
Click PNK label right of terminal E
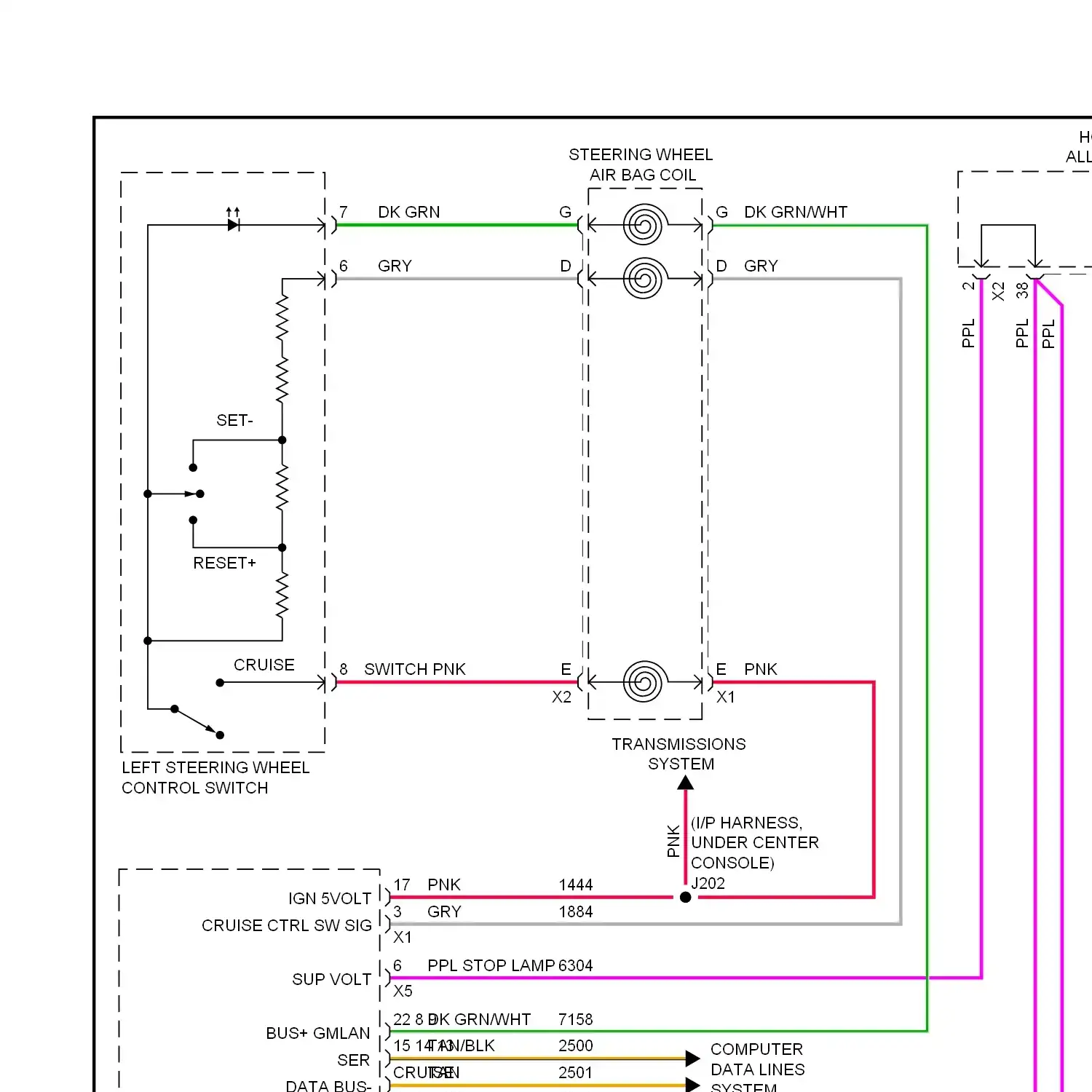pos(761,669)
